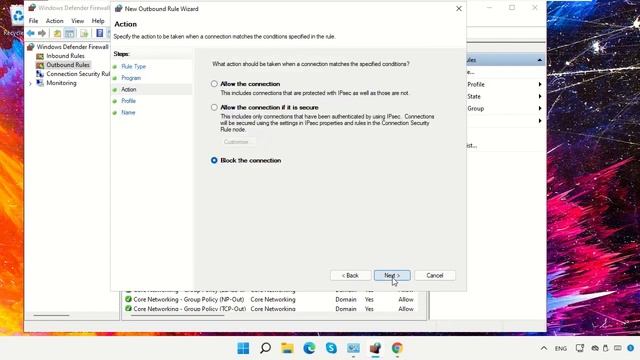Open Control Panel taskbar icon
This screenshot has width=640, height=360.
pyautogui.click(x=353, y=348)
